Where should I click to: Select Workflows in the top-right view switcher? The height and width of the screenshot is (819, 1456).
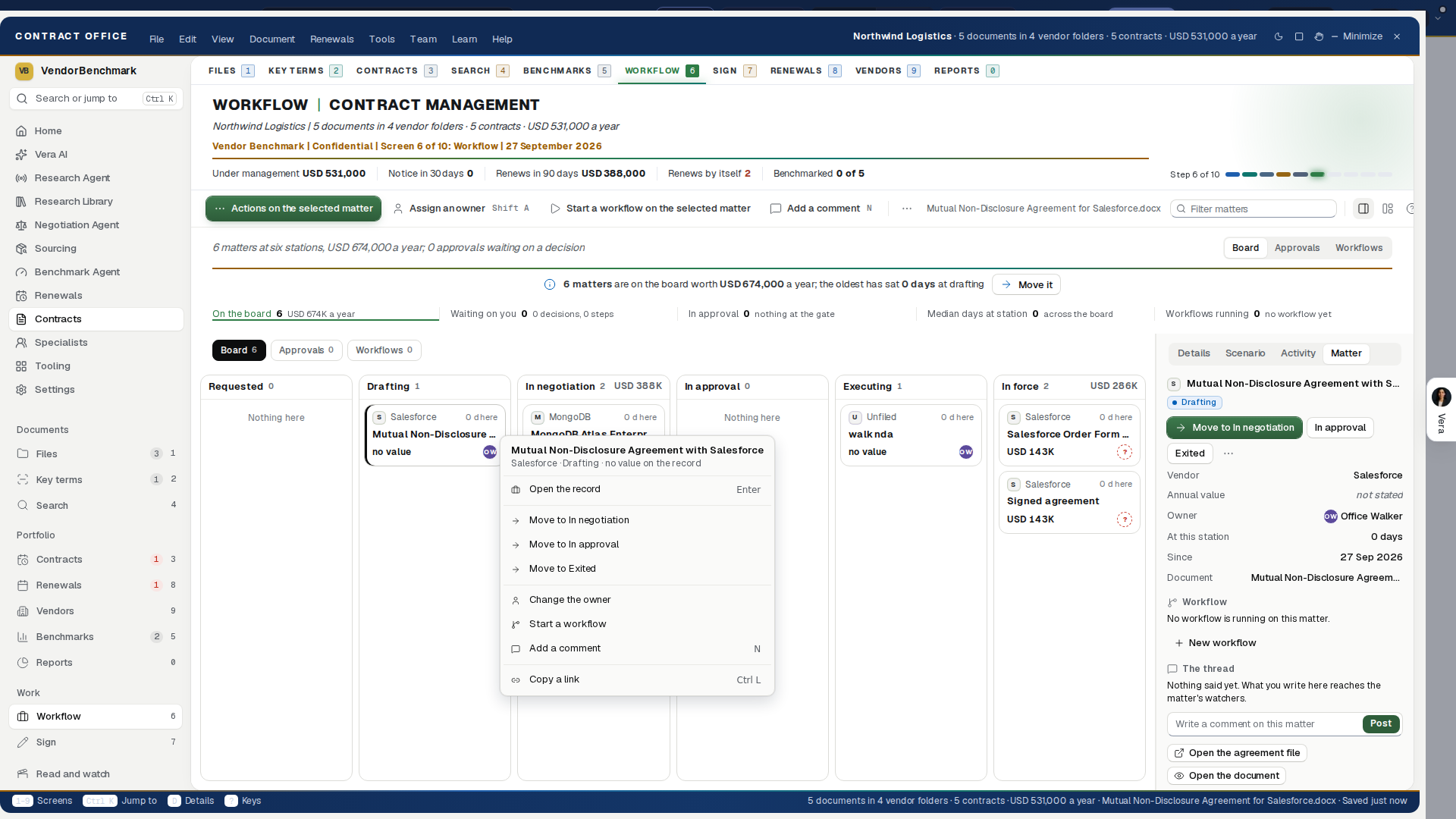click(1359, 248)
